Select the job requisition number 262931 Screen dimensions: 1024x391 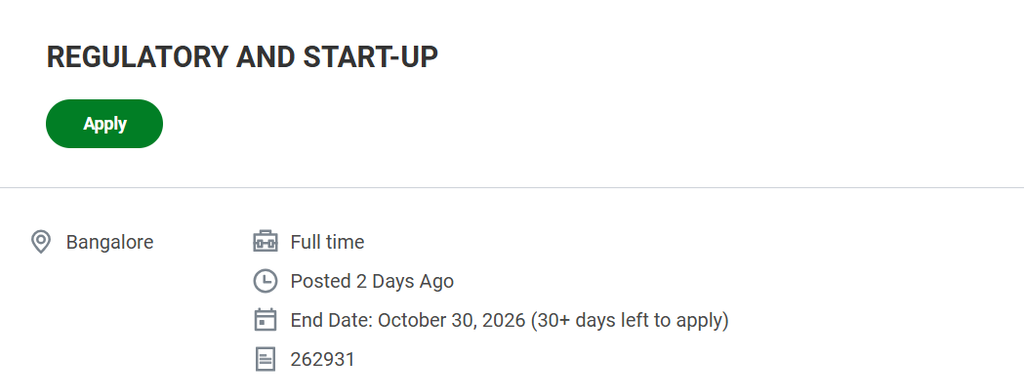(x=323, y=360)
